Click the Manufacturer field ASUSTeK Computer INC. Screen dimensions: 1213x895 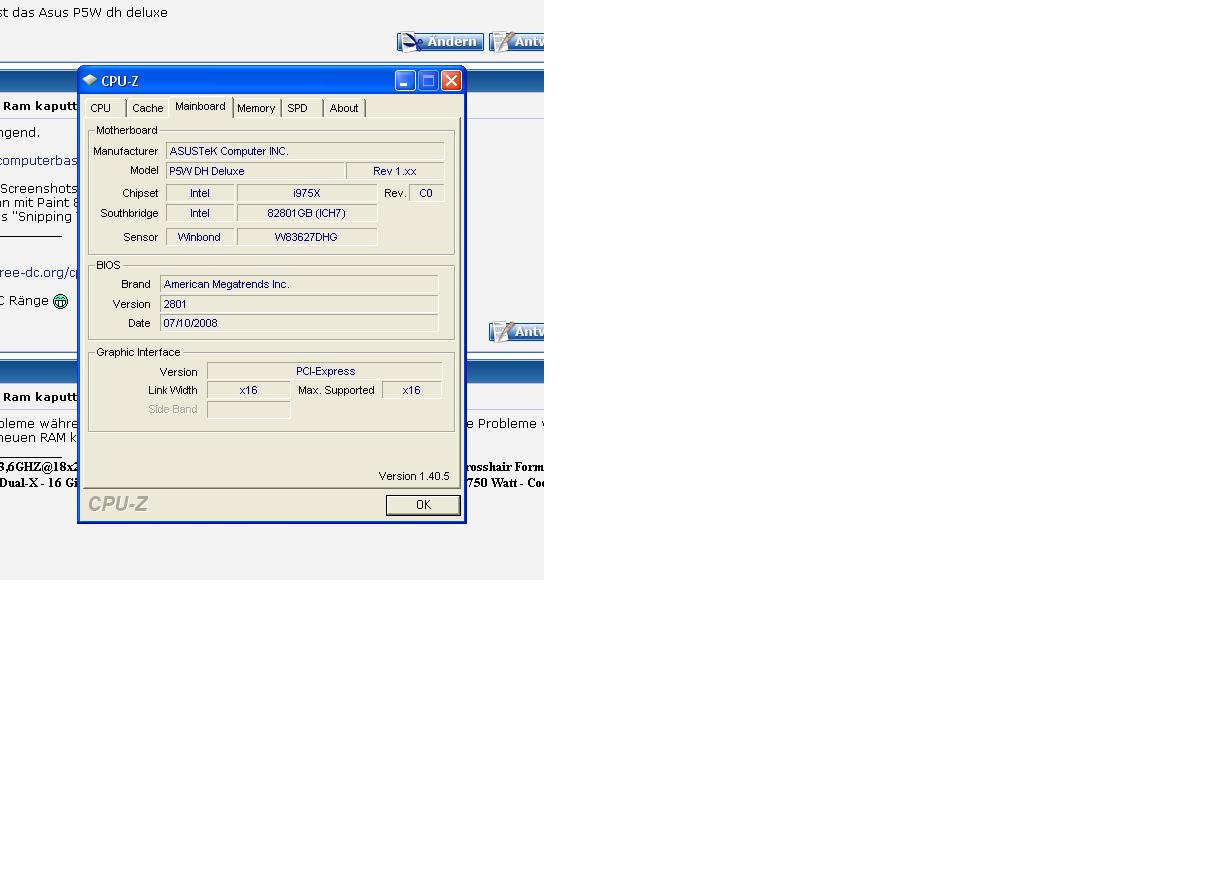click(x=305, y=151)
